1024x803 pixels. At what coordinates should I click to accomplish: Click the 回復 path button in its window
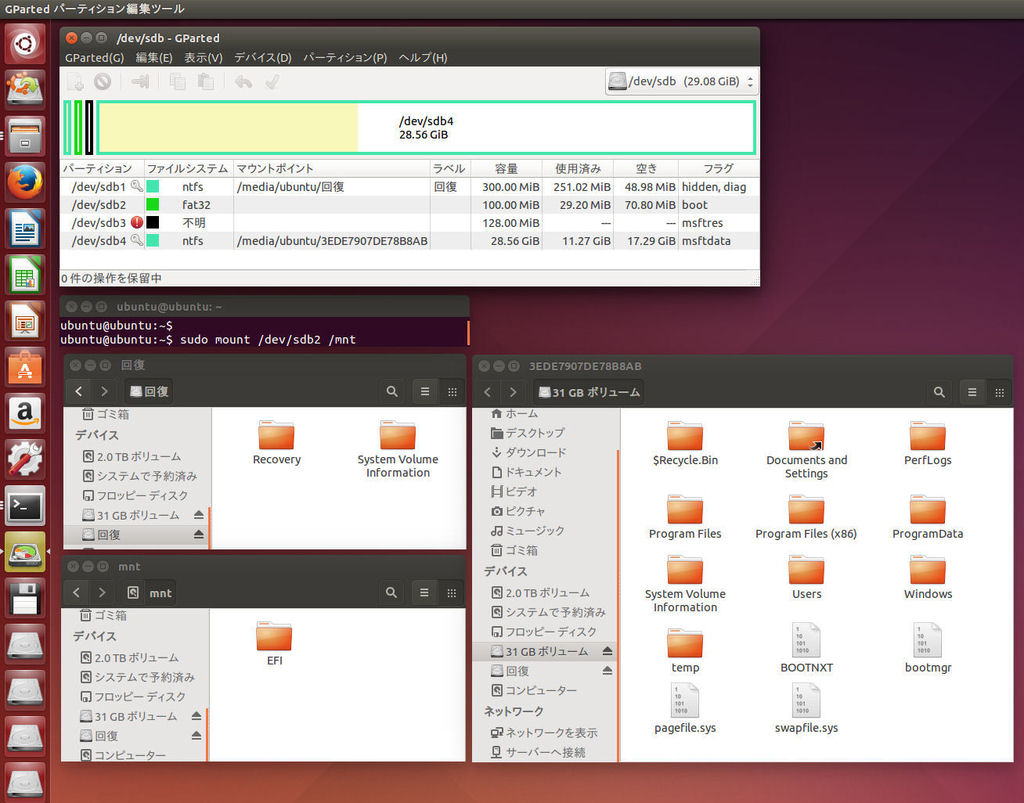150,391
